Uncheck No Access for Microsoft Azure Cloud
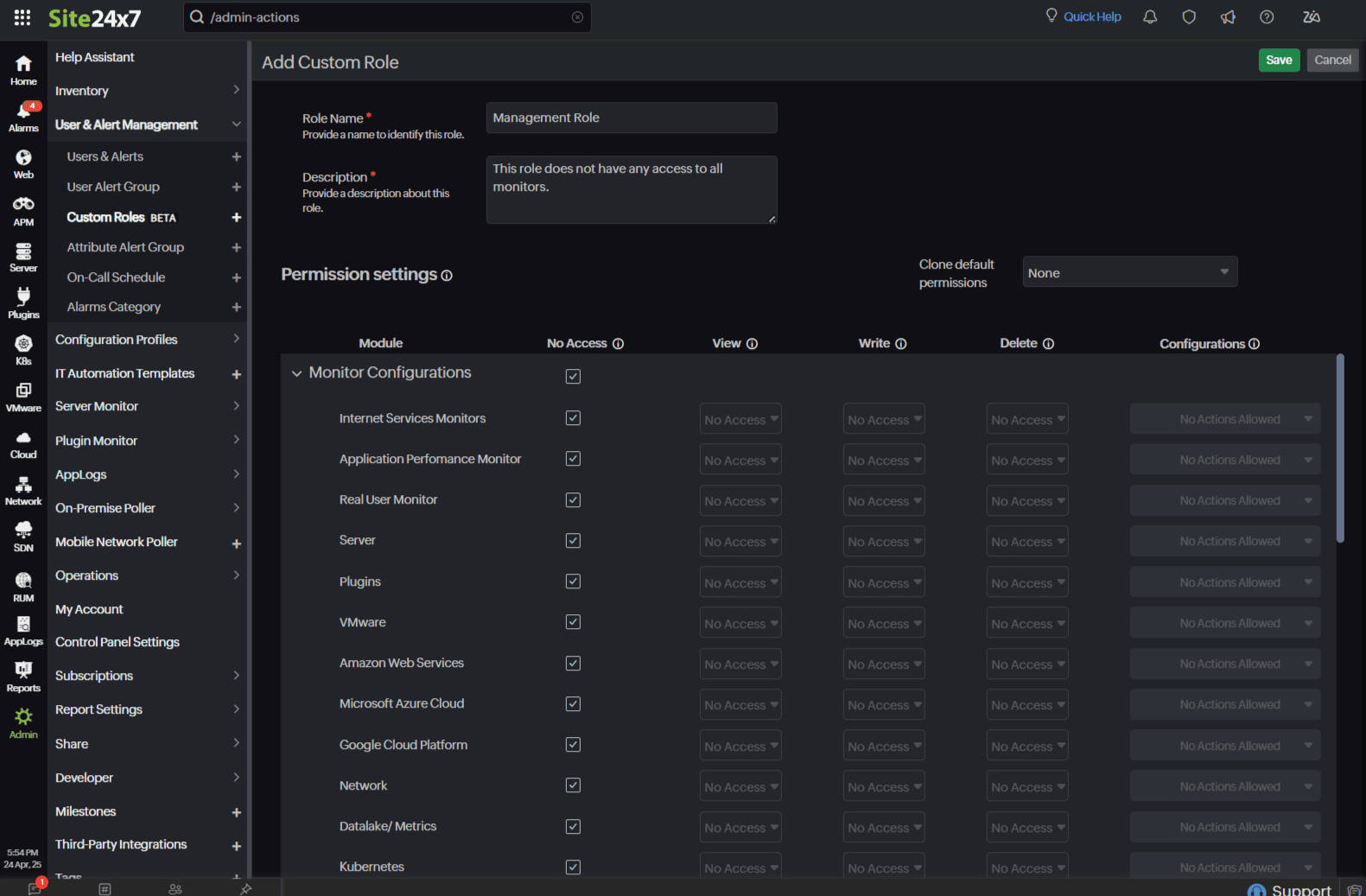The width and height of the screenshot is (1366, 896). [573, 704]
